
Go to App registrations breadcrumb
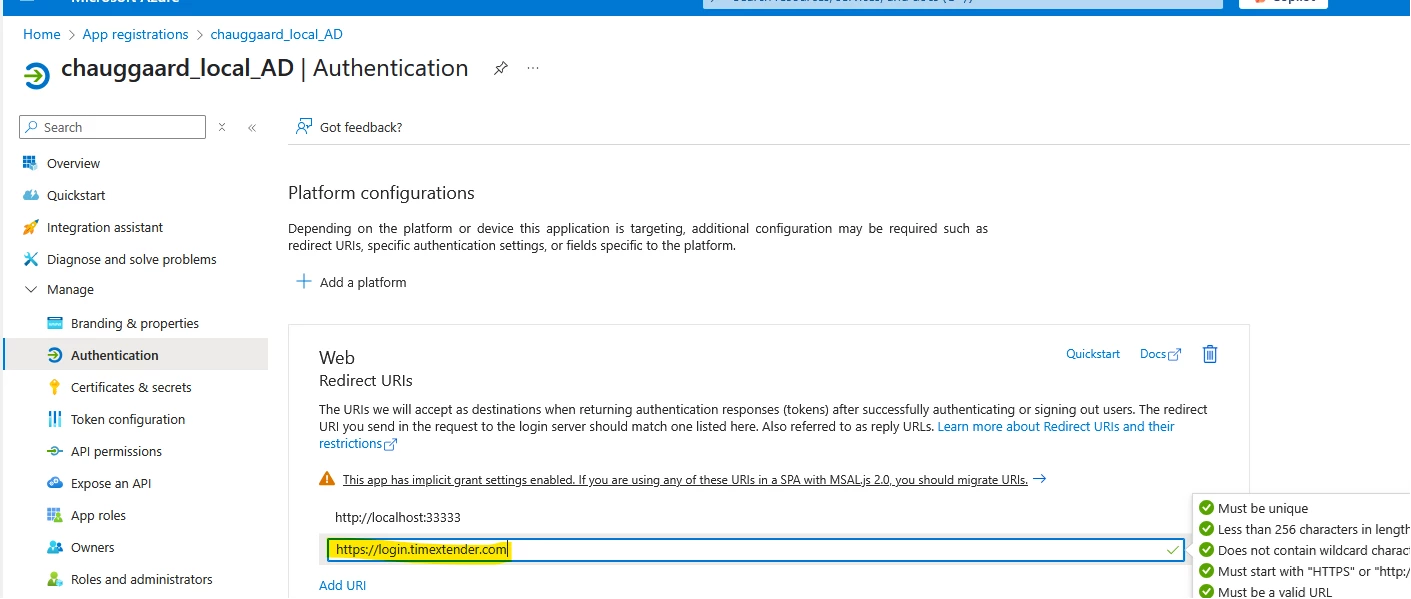click(x=135, y=34)
